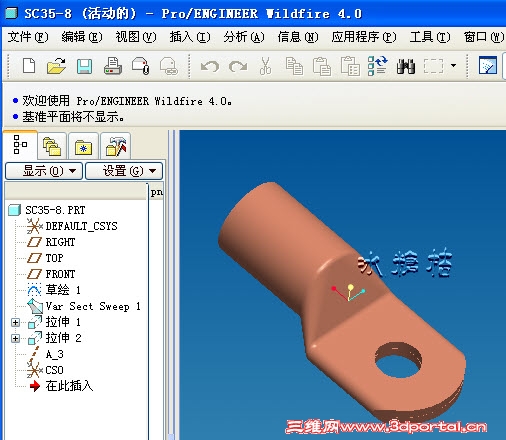The image size is (506, 440).
Task: Open the 窗口(W) menu
Action: [x=484, y=37]
